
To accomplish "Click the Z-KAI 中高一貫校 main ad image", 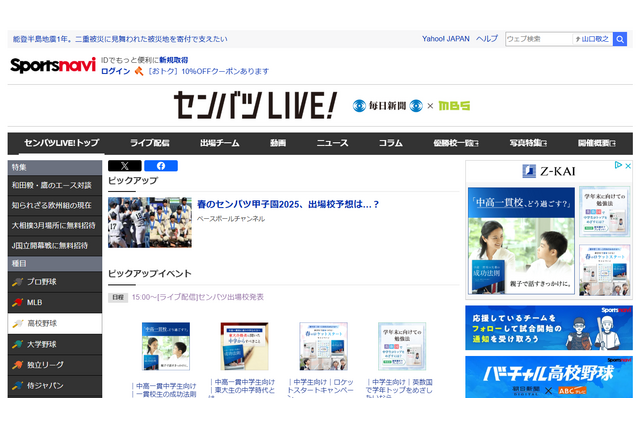I will 521,241.
